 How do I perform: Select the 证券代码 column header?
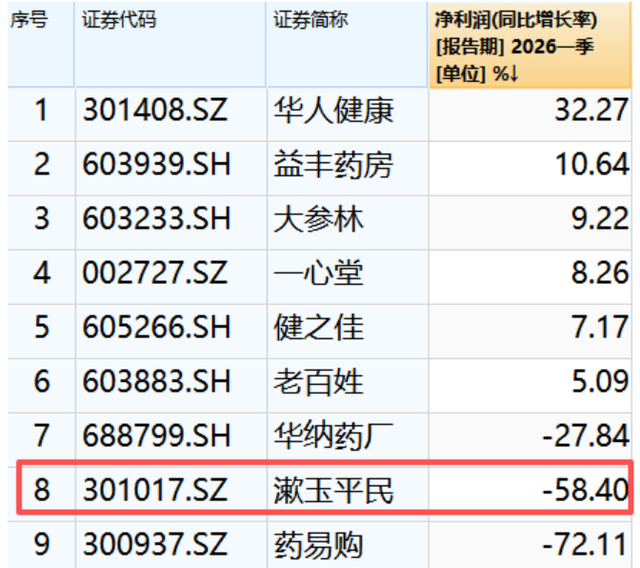pyautogui.click(x=119, y=20)
